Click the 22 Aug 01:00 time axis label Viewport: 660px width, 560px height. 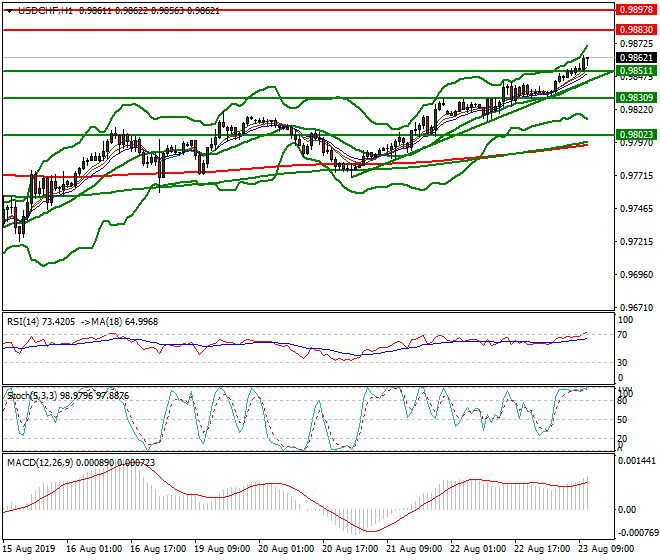(x=478, y=549)
